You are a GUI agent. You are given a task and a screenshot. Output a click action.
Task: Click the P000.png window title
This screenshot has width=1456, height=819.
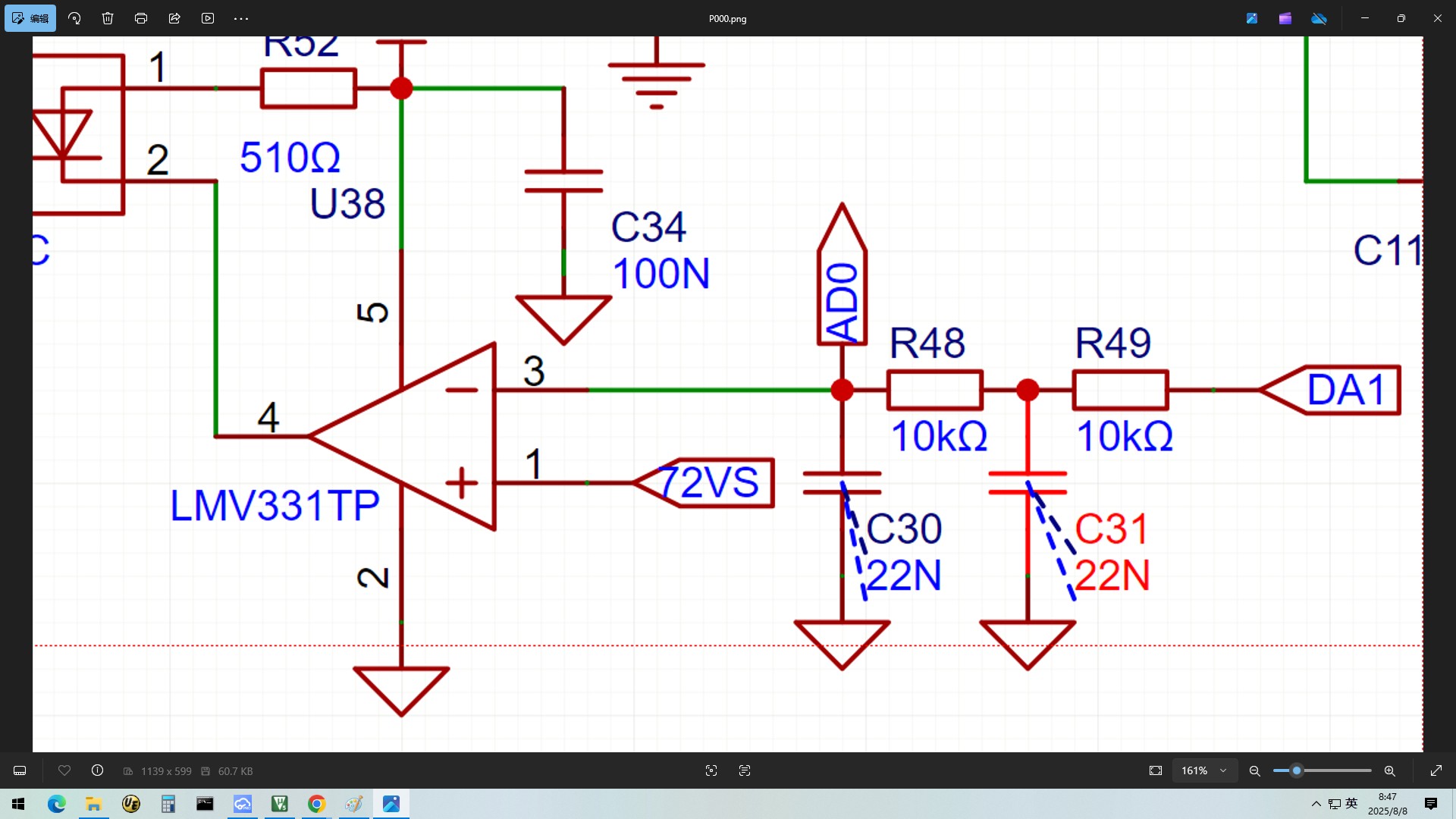pos(728,19)
